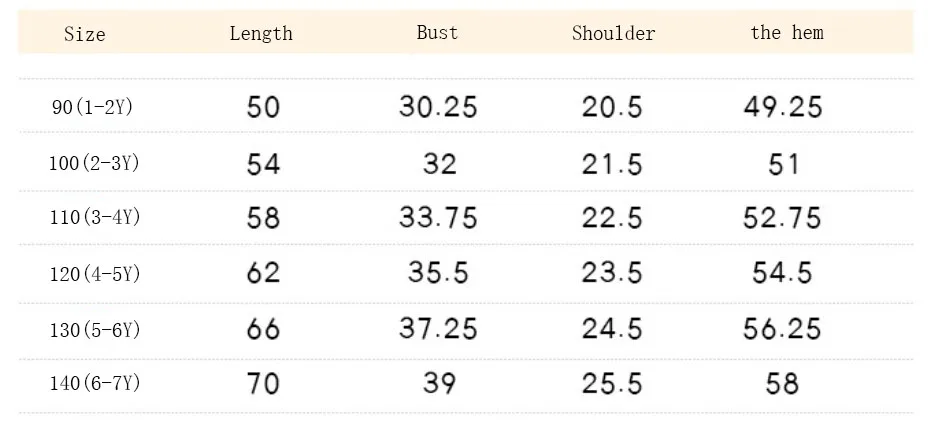Select the 110(3-4Y) size row label
This screenshot has width=942, height=426.
tap(95, 217)
